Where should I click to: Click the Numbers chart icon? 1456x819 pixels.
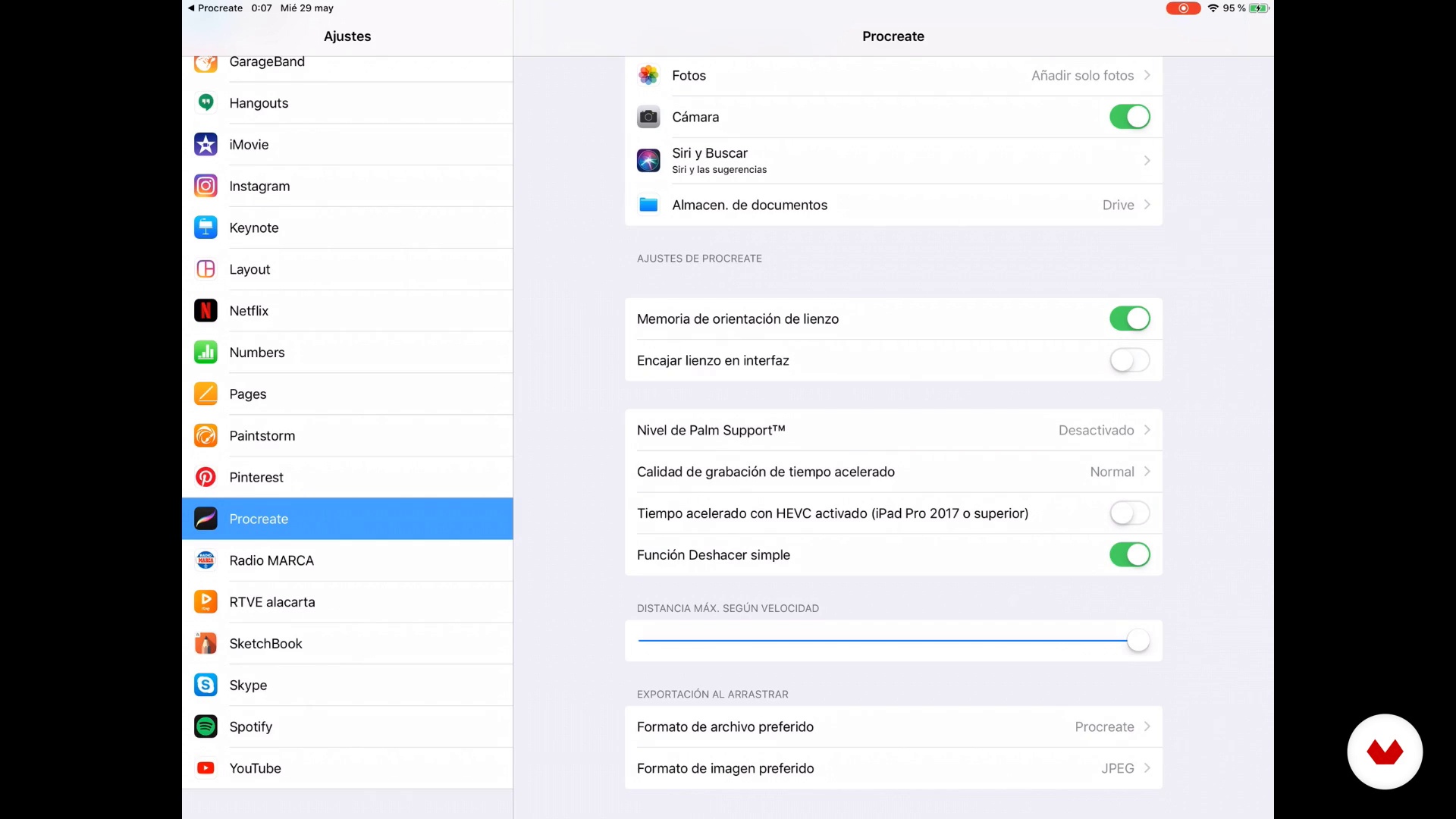tap(206, 353)
